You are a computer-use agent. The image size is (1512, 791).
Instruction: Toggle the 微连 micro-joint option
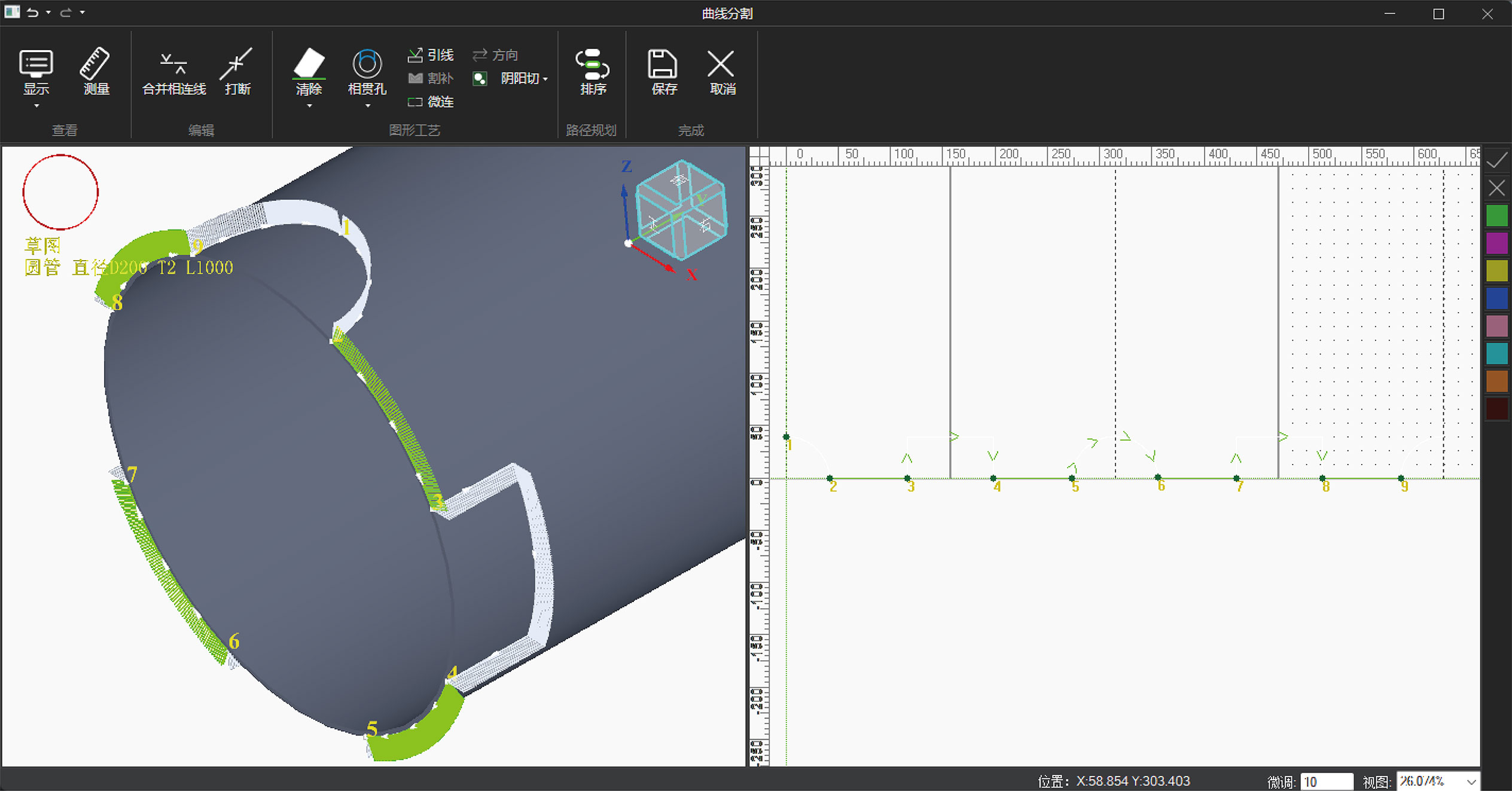(431, 102)
